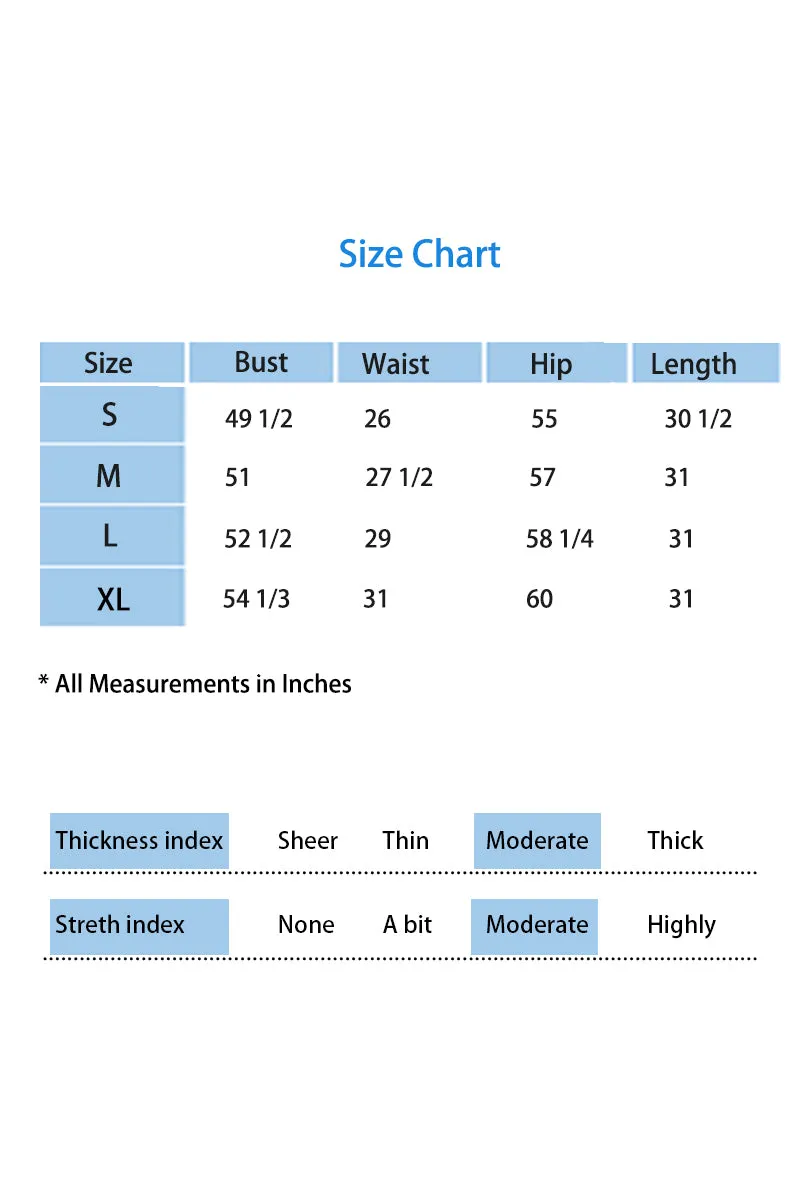Pick the L size row label
This screenshot has height=1200, width=800.
112,536
